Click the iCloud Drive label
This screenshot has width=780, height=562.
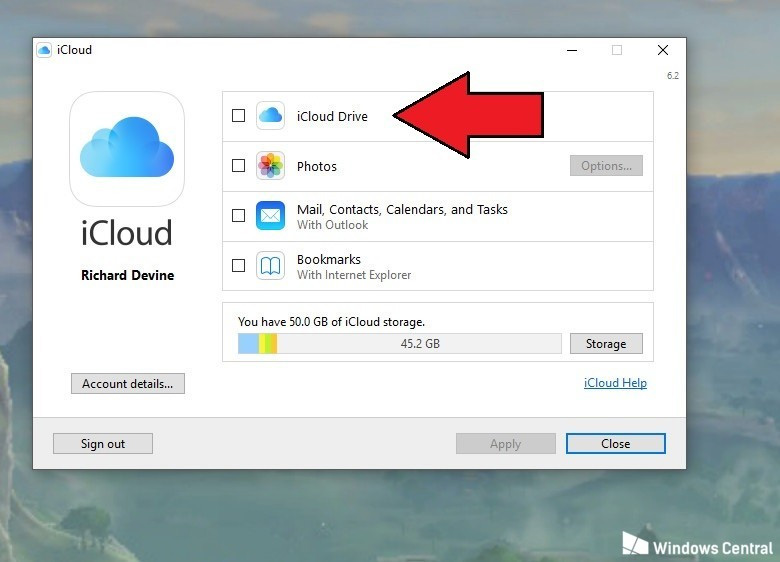[x=332, y=116]
